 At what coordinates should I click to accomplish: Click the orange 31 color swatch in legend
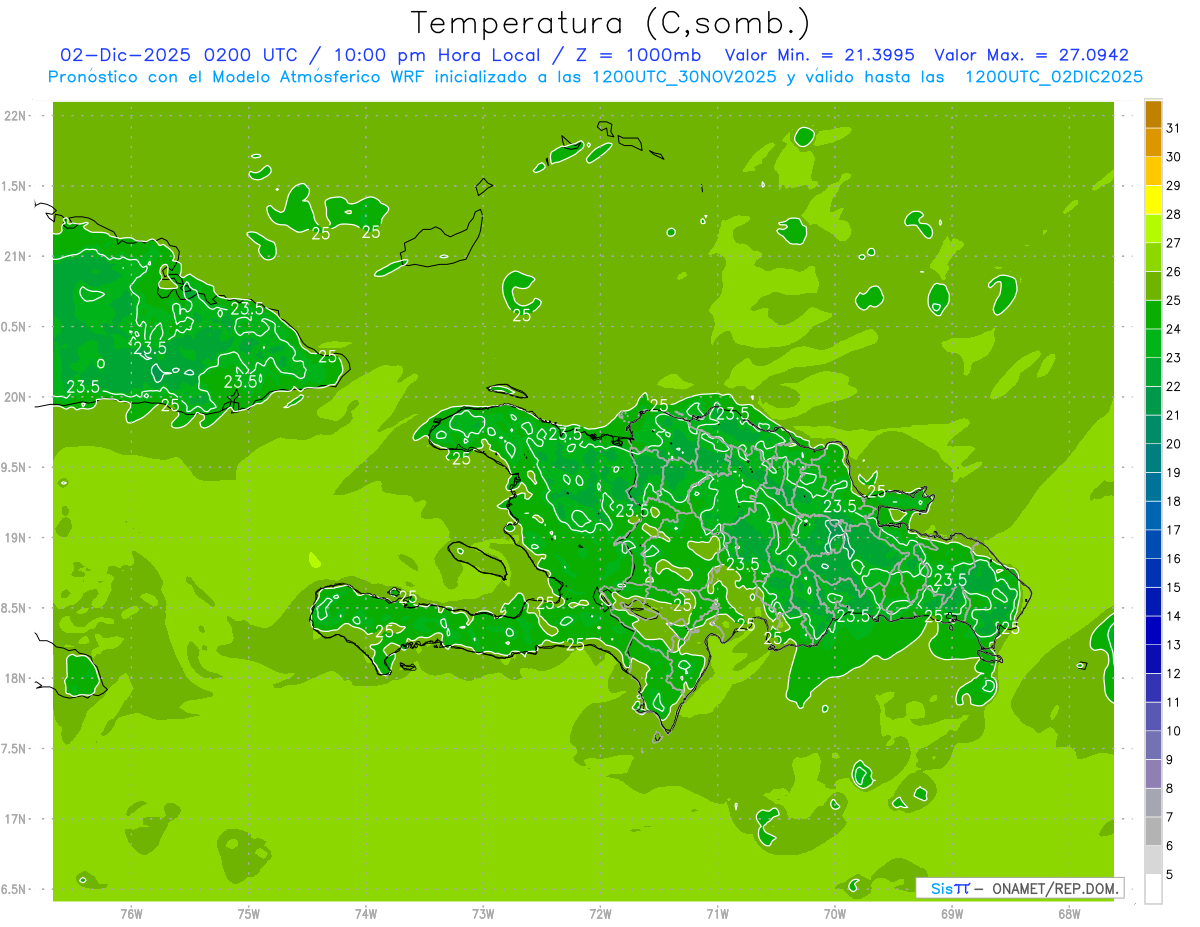pos(1153,114)
